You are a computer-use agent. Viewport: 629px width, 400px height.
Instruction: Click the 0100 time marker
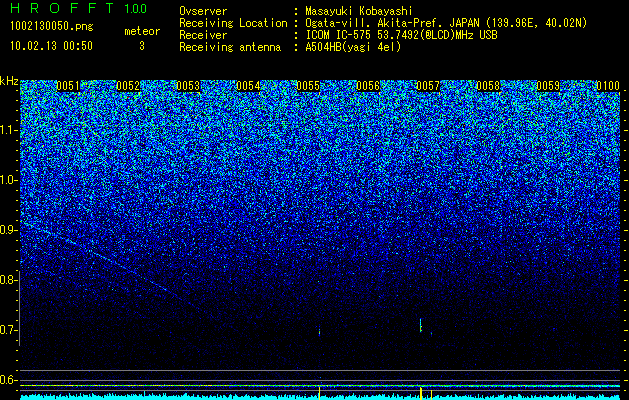(x=608, y=86)
